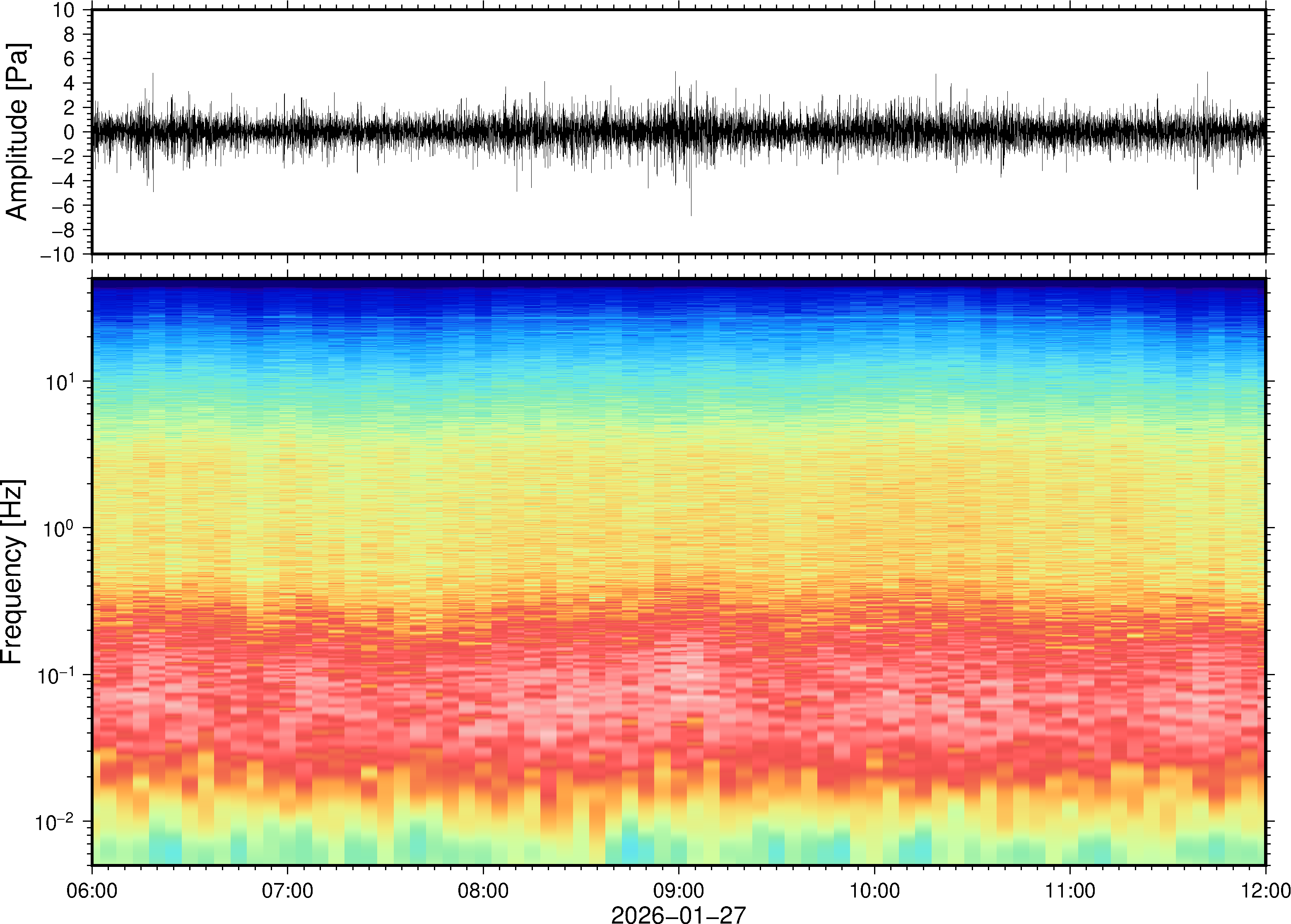Click the 10:00 time axis label
The height and width of the screenshot is (924, 1291).
click(x=874, y=890)
